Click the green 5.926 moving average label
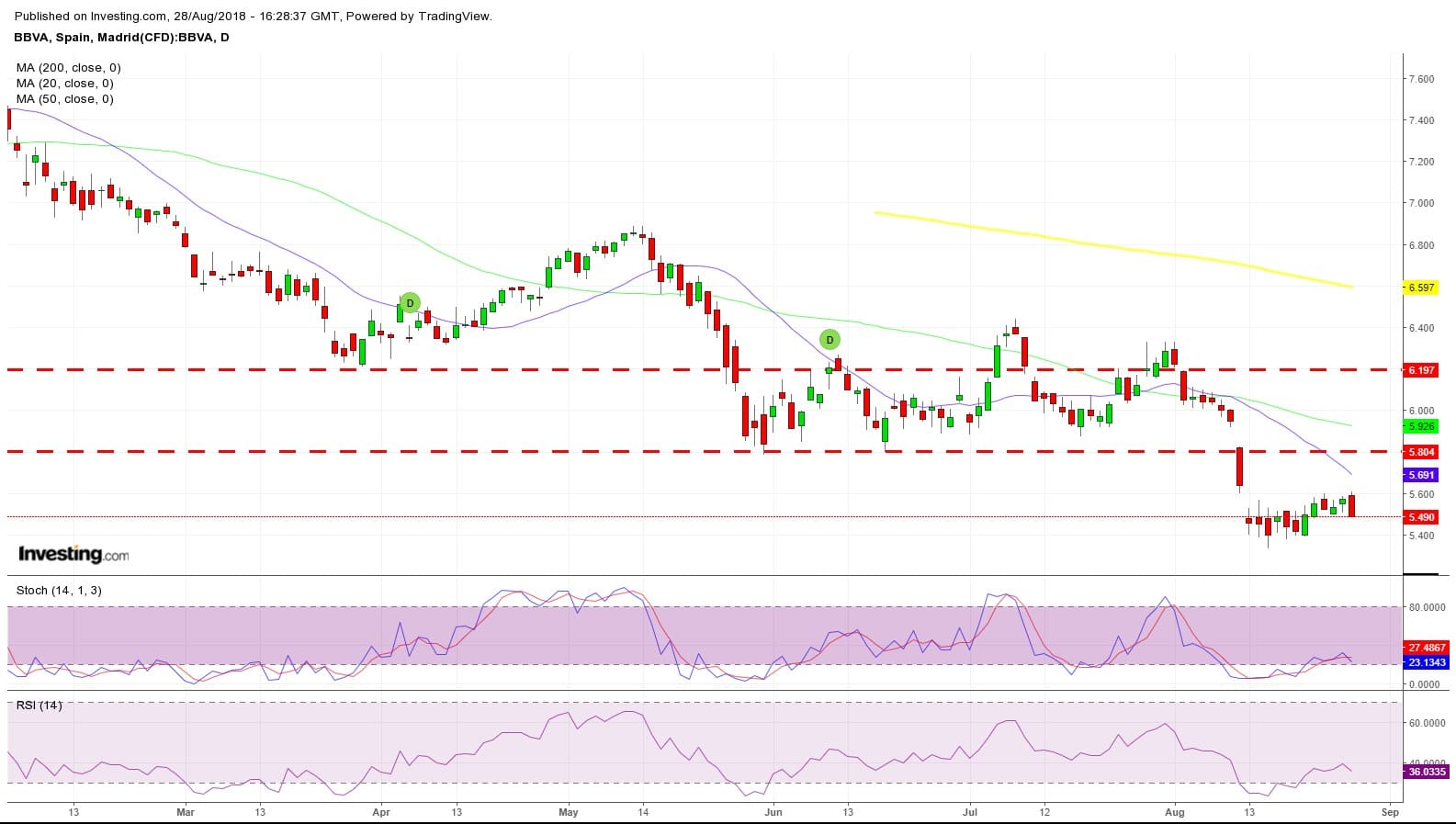Screen dimensions: 1456x824 pos(1420,426)
